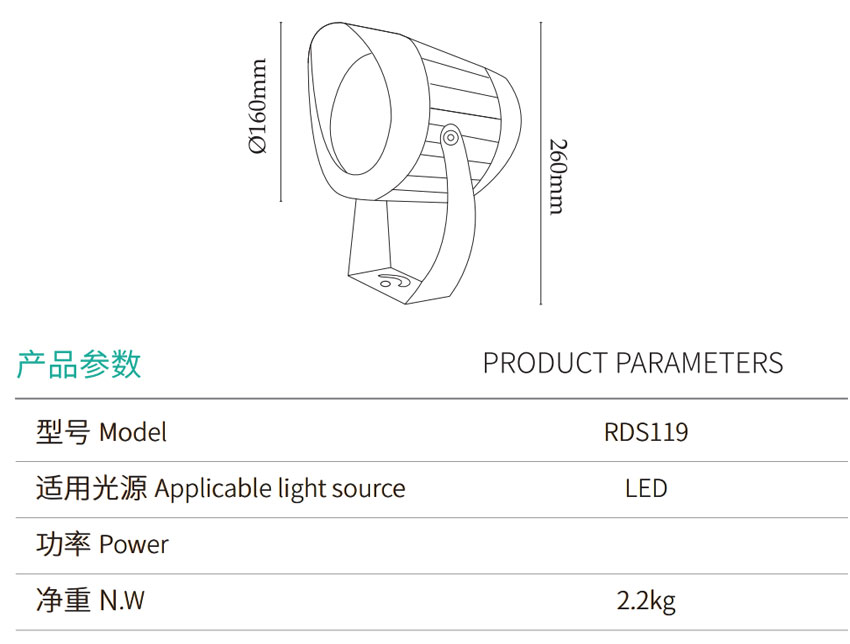Select the 净重 N.W row label

coord(90,601)
